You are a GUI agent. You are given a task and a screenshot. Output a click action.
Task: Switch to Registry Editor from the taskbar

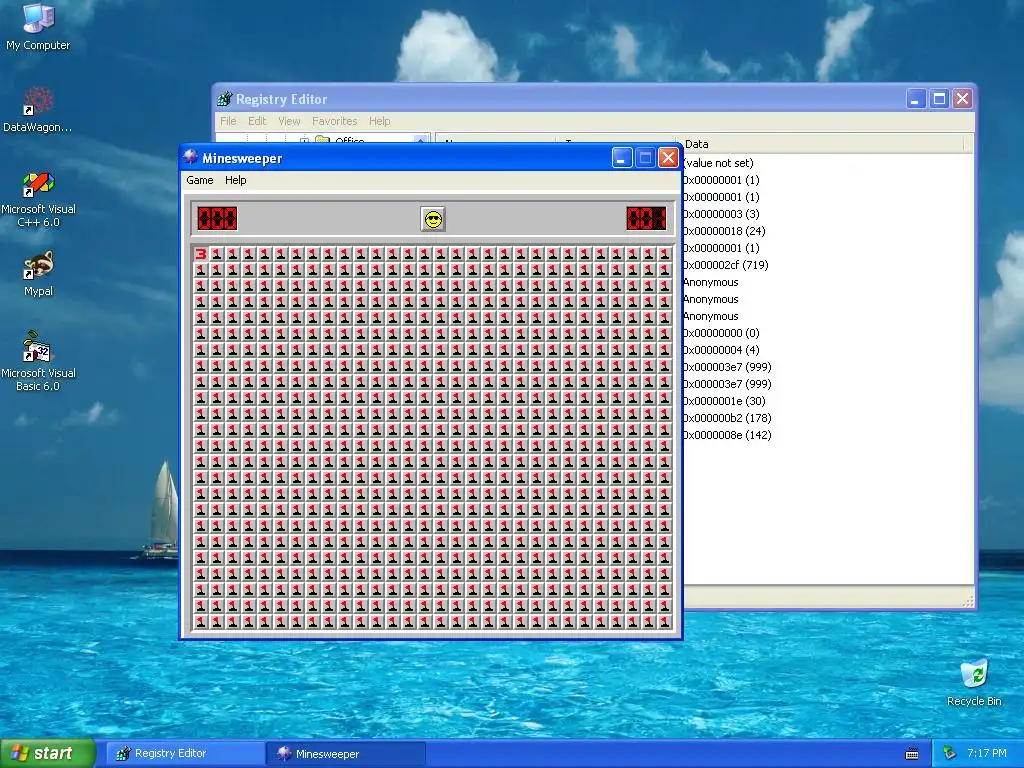185,754
